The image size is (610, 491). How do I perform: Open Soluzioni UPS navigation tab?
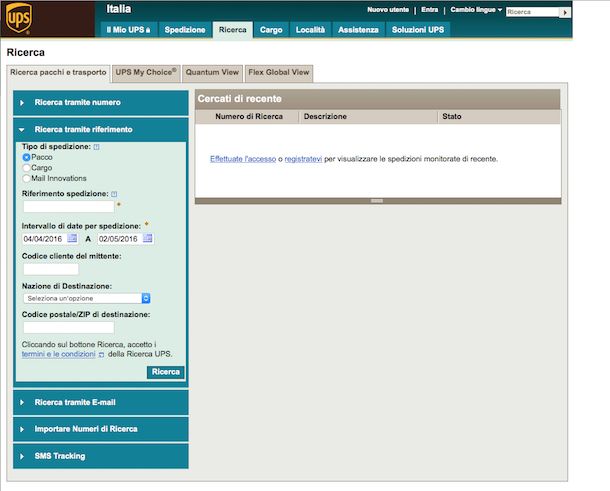418,30
